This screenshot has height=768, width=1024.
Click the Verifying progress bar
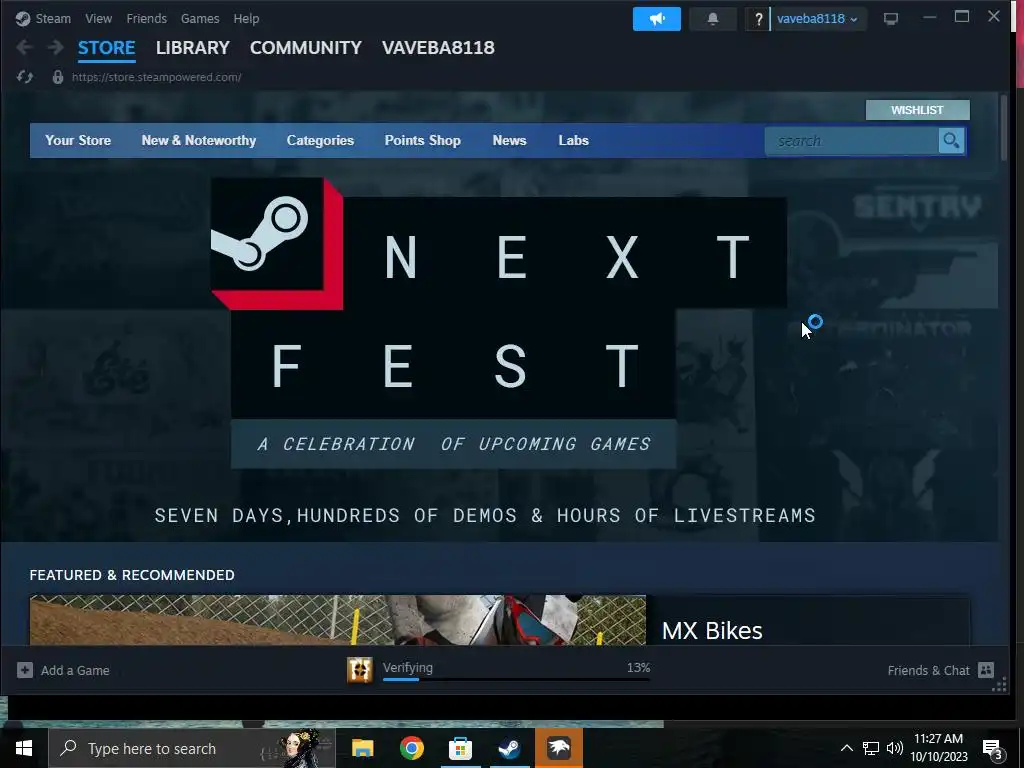tap(516, 679)
